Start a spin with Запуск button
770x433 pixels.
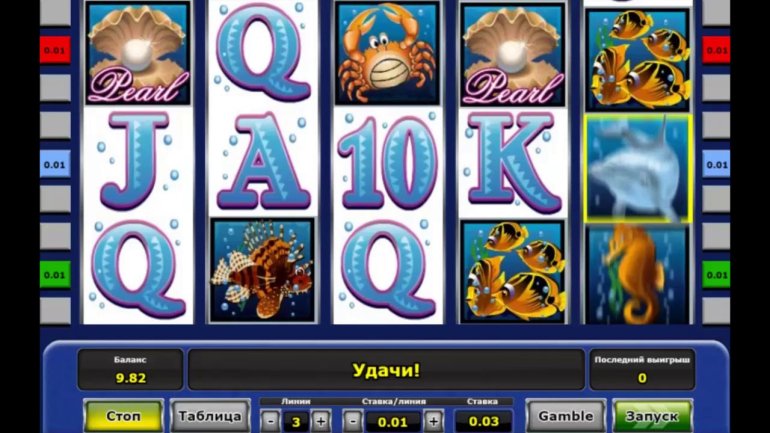tap(652, 416)
